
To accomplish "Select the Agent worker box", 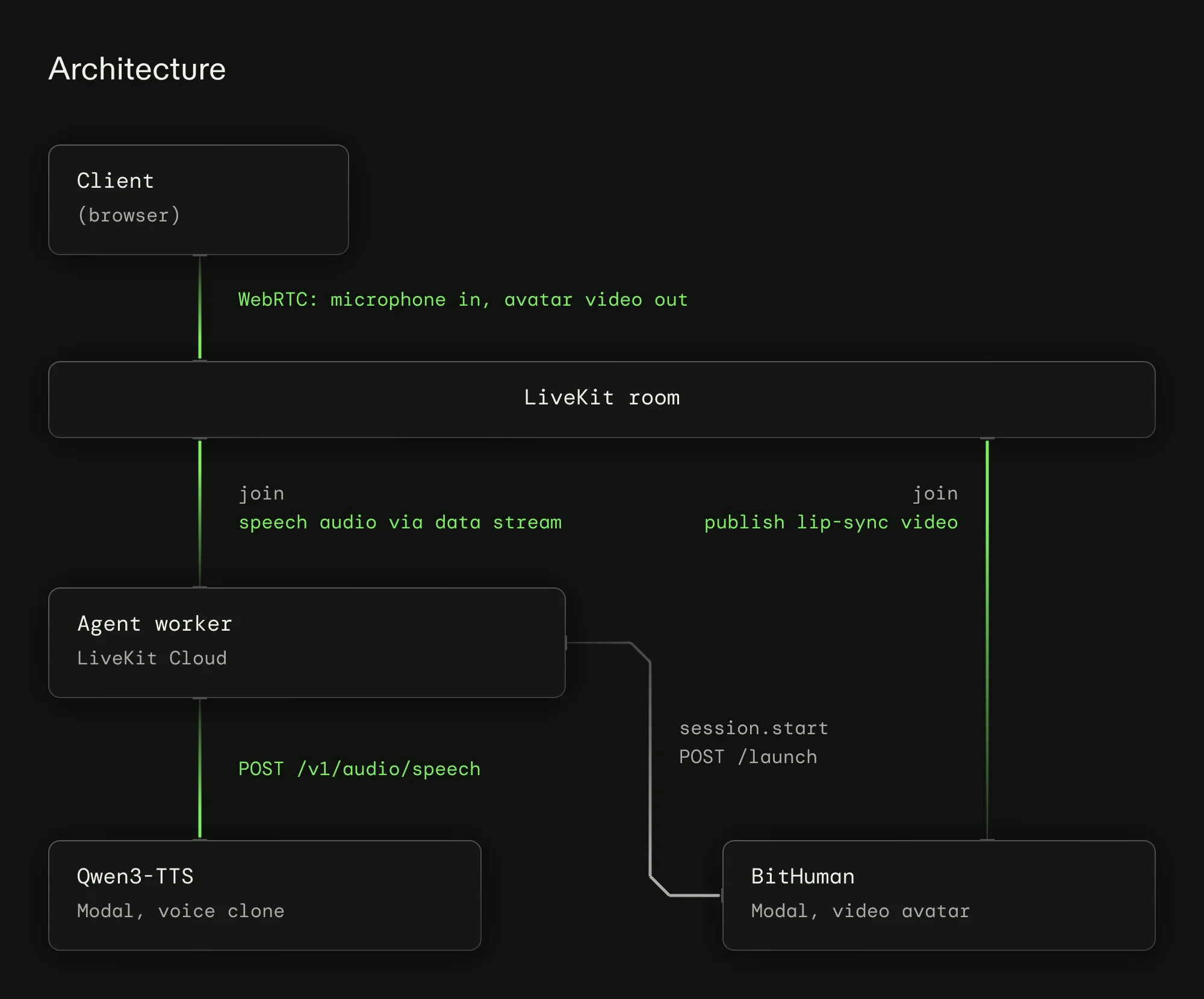I will click(307, 643).
